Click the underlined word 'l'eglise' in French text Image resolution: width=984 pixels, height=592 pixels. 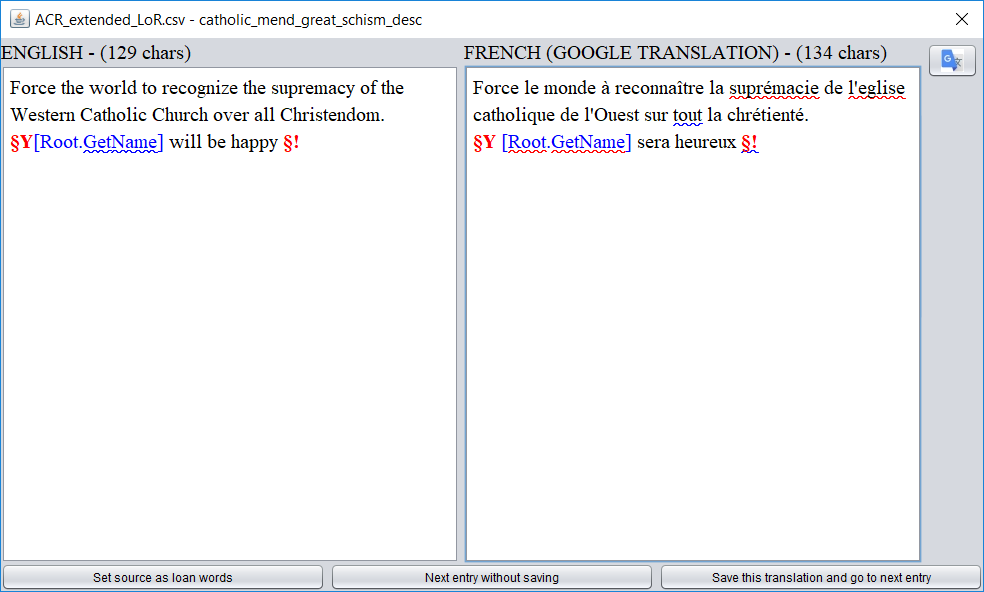[877, 89]
